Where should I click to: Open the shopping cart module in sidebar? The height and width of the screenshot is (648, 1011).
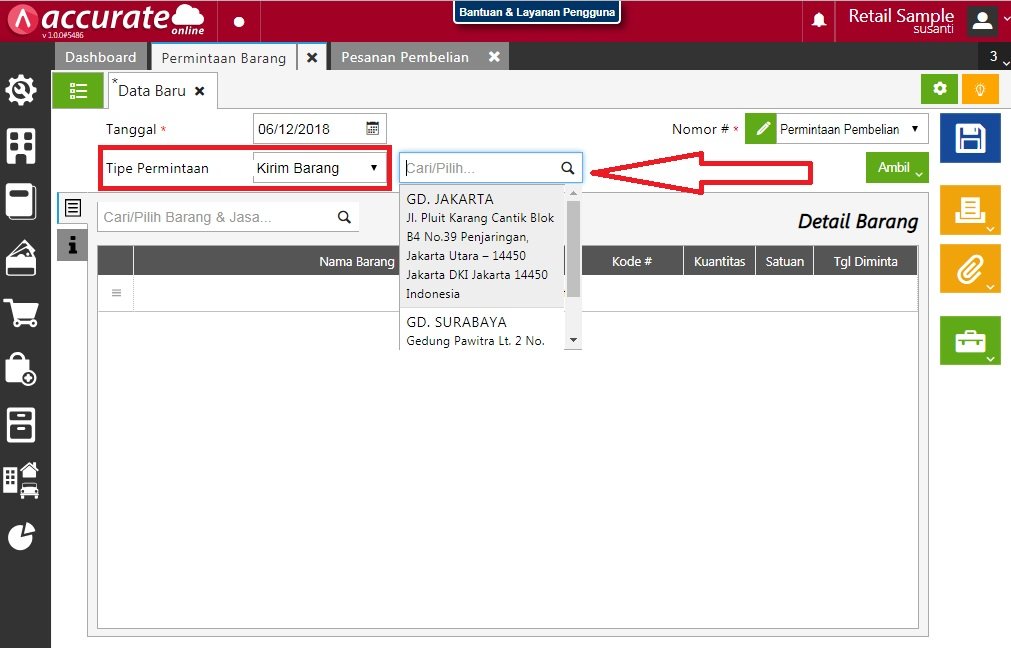[x=21, y=313]
